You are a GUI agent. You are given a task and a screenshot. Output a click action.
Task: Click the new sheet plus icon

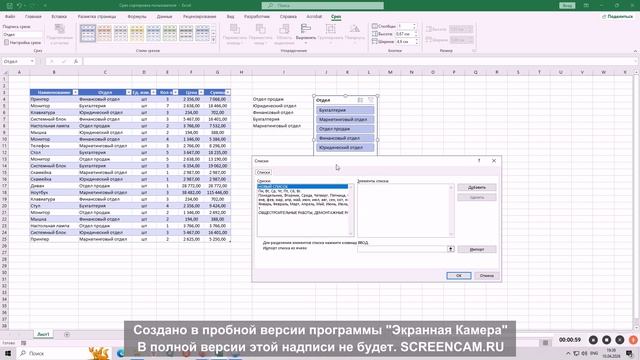click(67, 335)
